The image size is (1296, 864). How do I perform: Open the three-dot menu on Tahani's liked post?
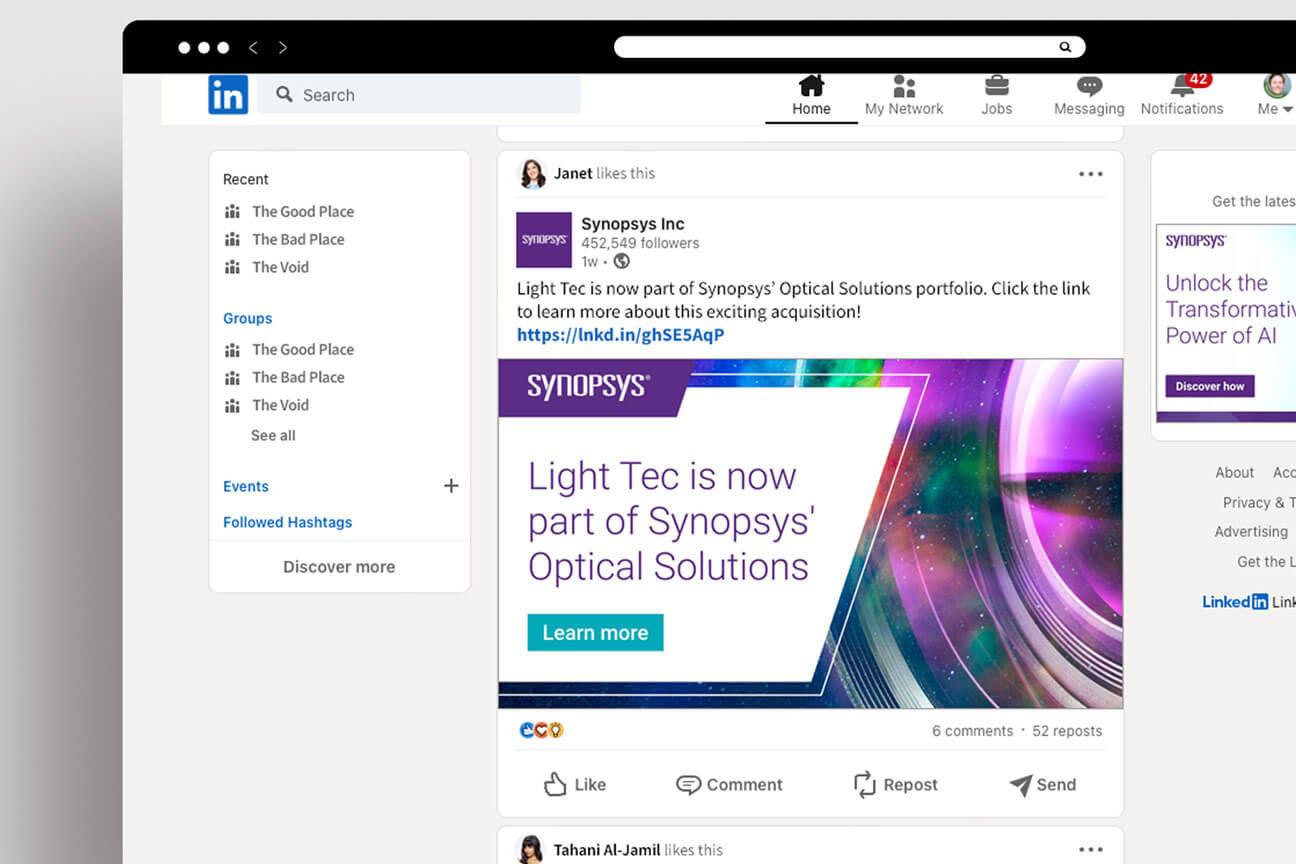tap(1091, 850)
